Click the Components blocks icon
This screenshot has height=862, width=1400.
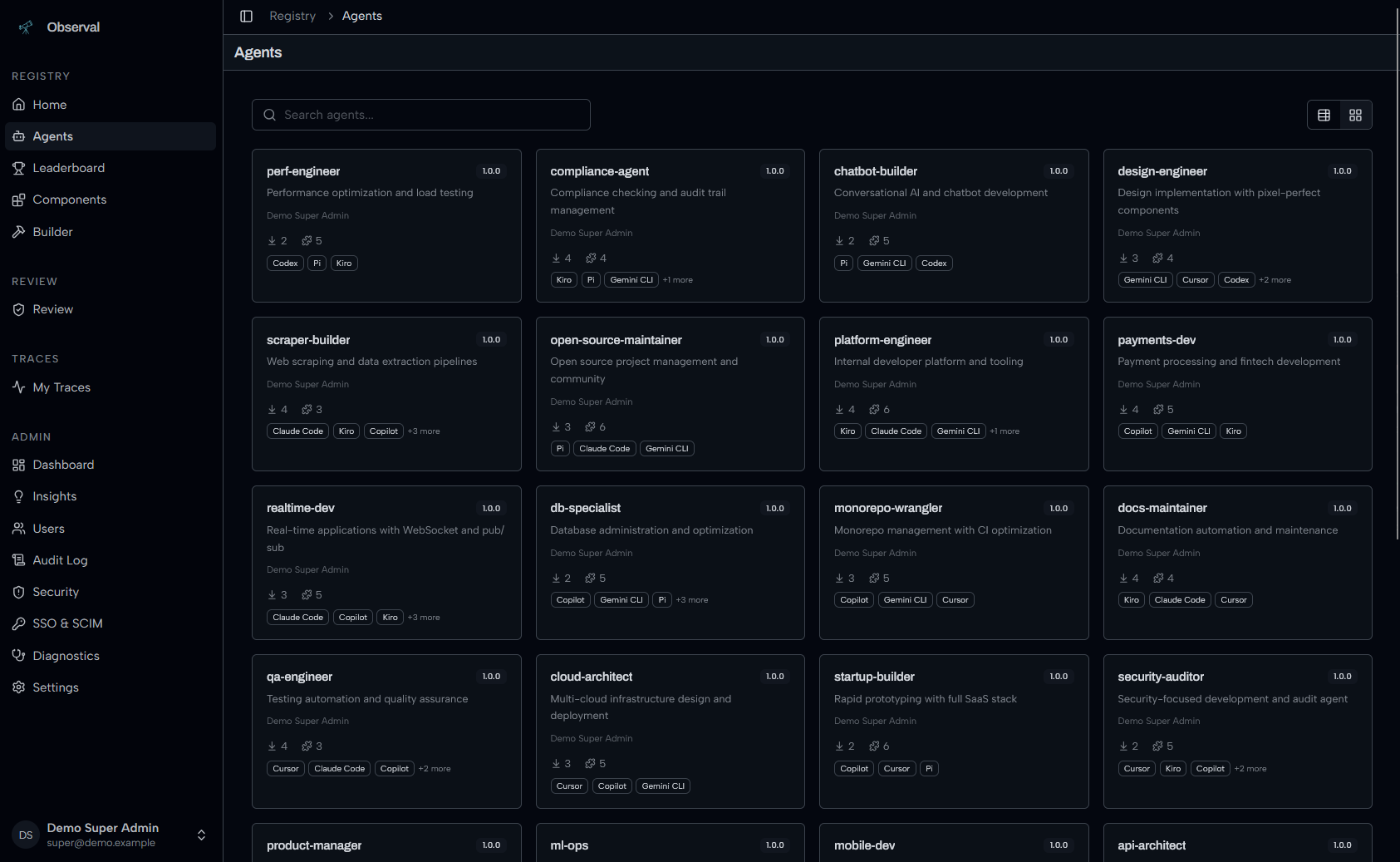[x=19, y=199]
